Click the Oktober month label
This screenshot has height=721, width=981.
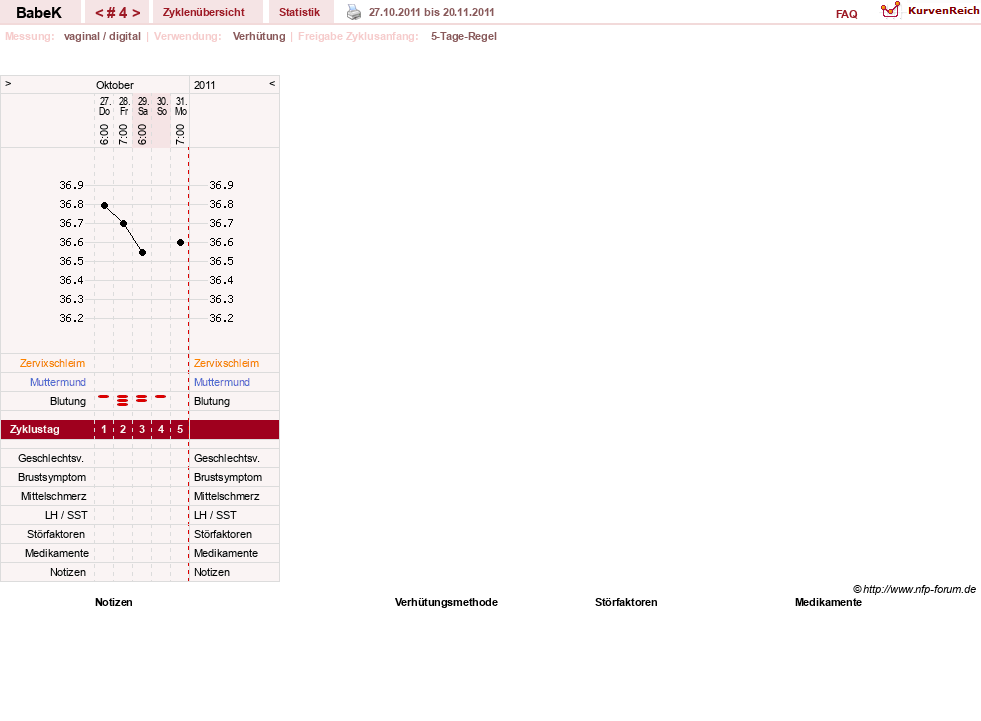[x=114, y=85]
